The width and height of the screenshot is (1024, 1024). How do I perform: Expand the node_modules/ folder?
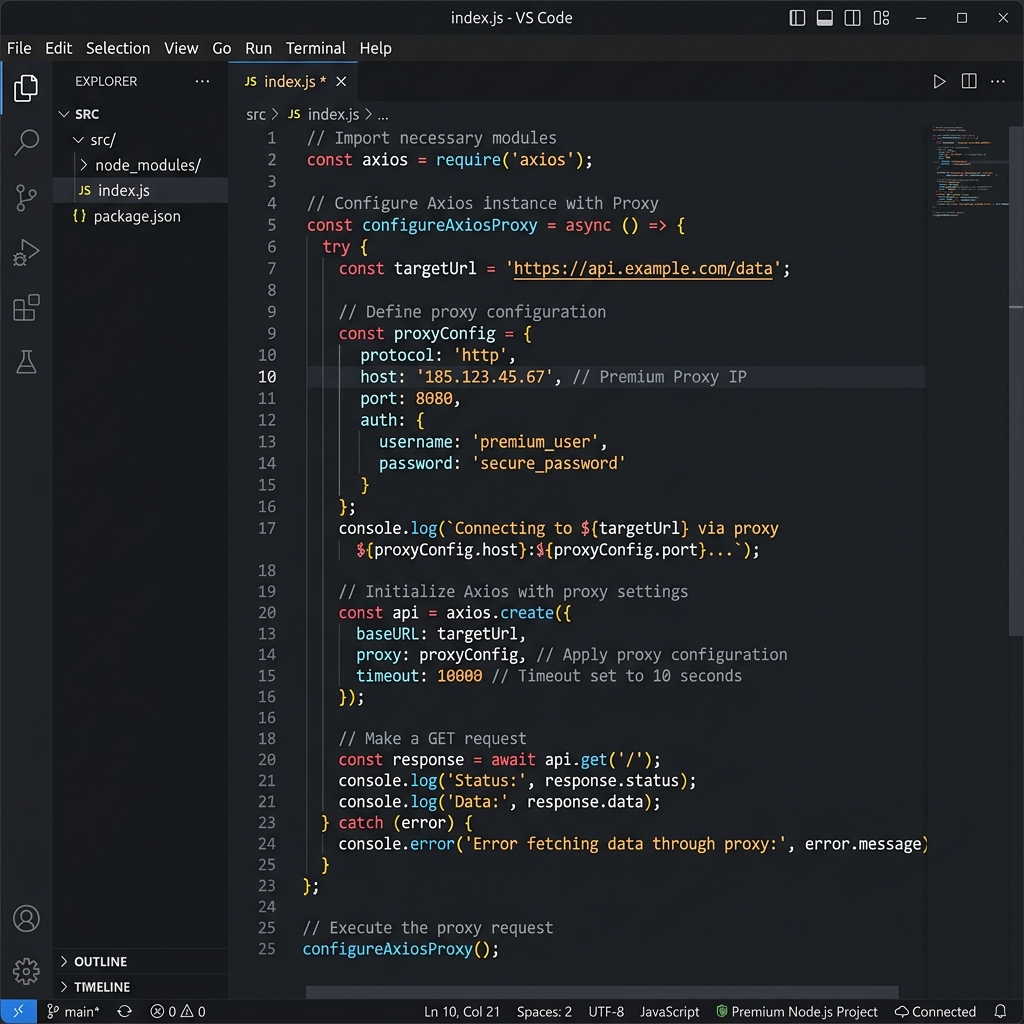coord(140,165)
